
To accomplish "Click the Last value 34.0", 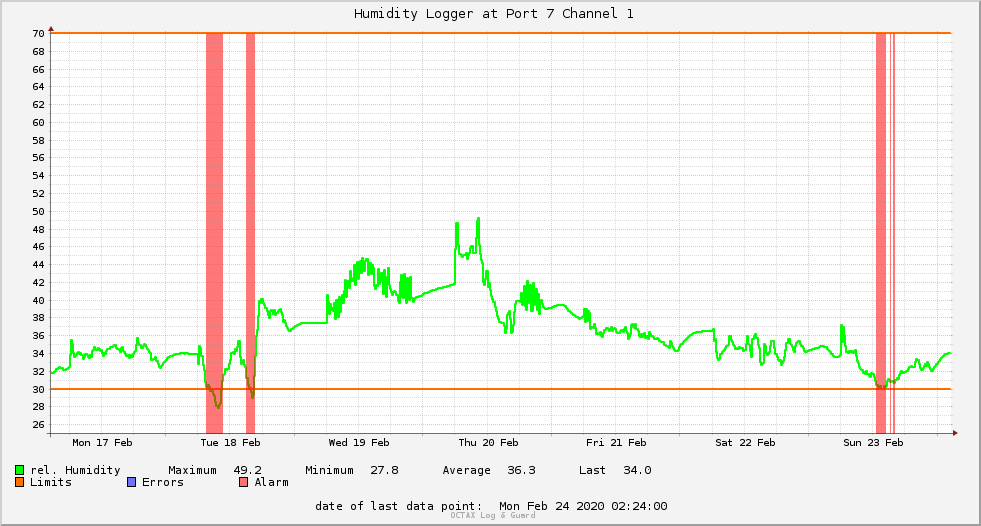I will (x=637, y=470).
